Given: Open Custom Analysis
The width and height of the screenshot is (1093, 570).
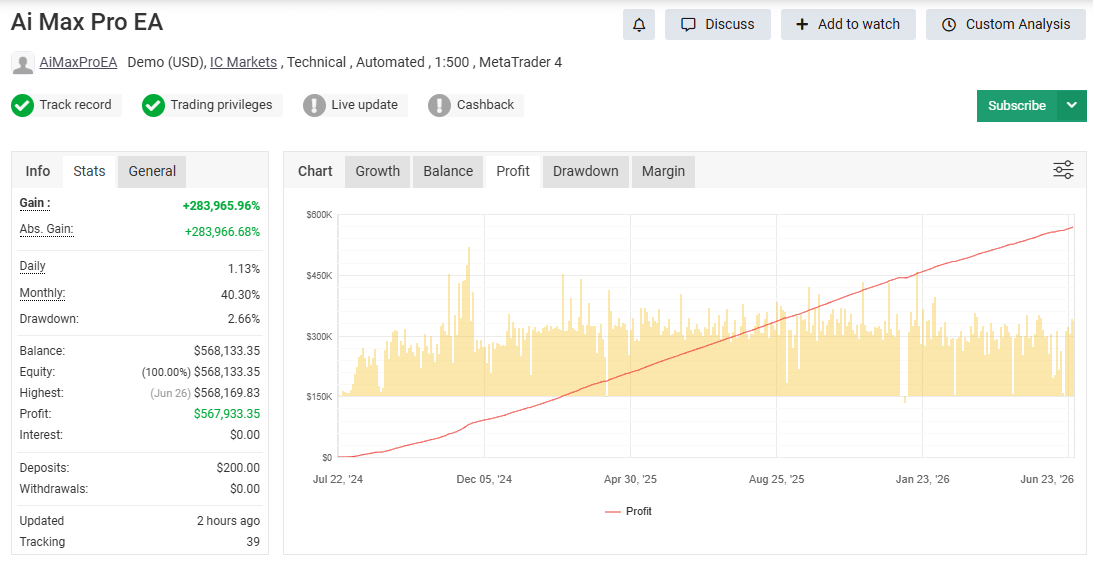Looking at the screenshot, I should (1005, 24).
